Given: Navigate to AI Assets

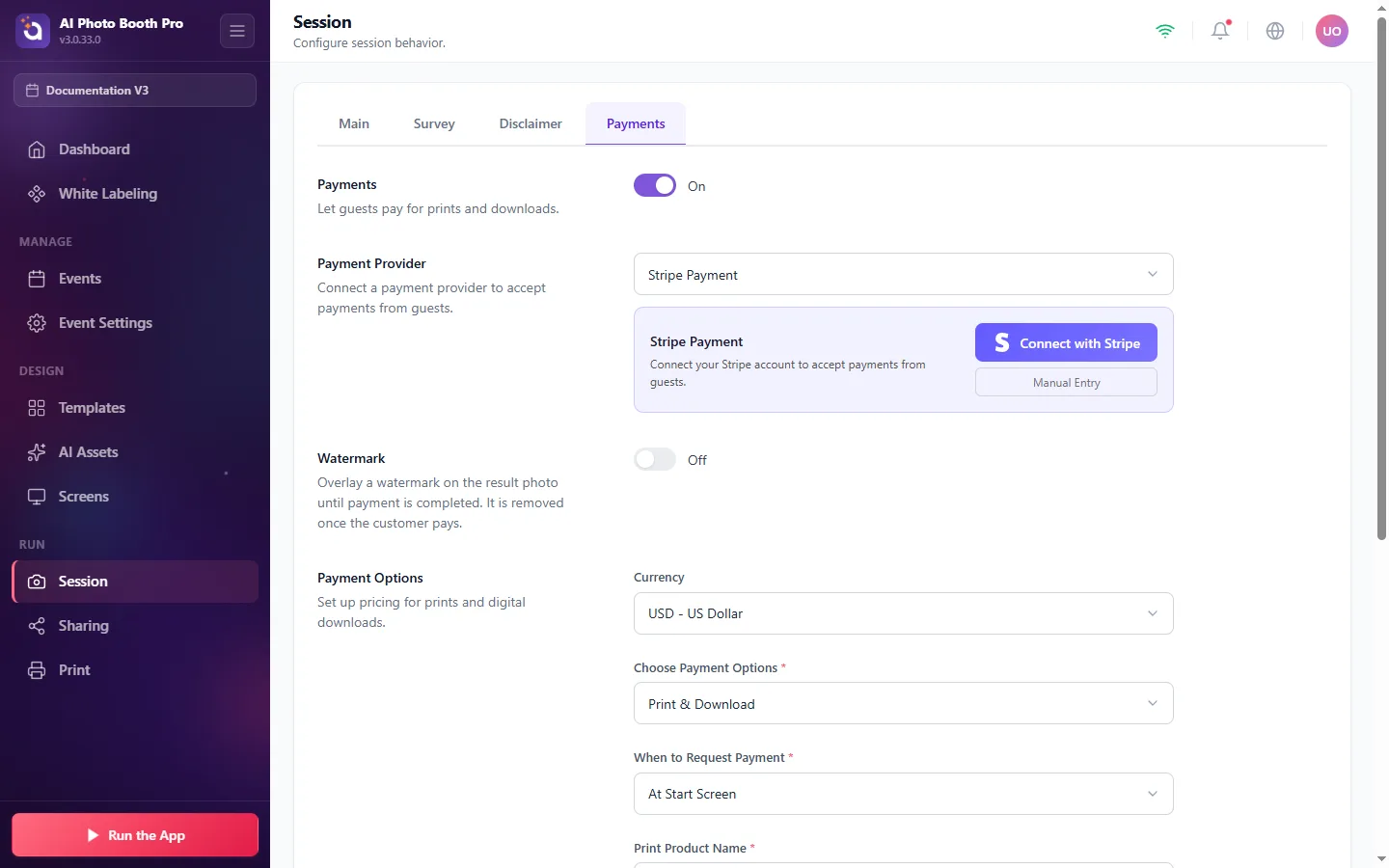Looking at the screenshot, I should [x=135, y=452].
